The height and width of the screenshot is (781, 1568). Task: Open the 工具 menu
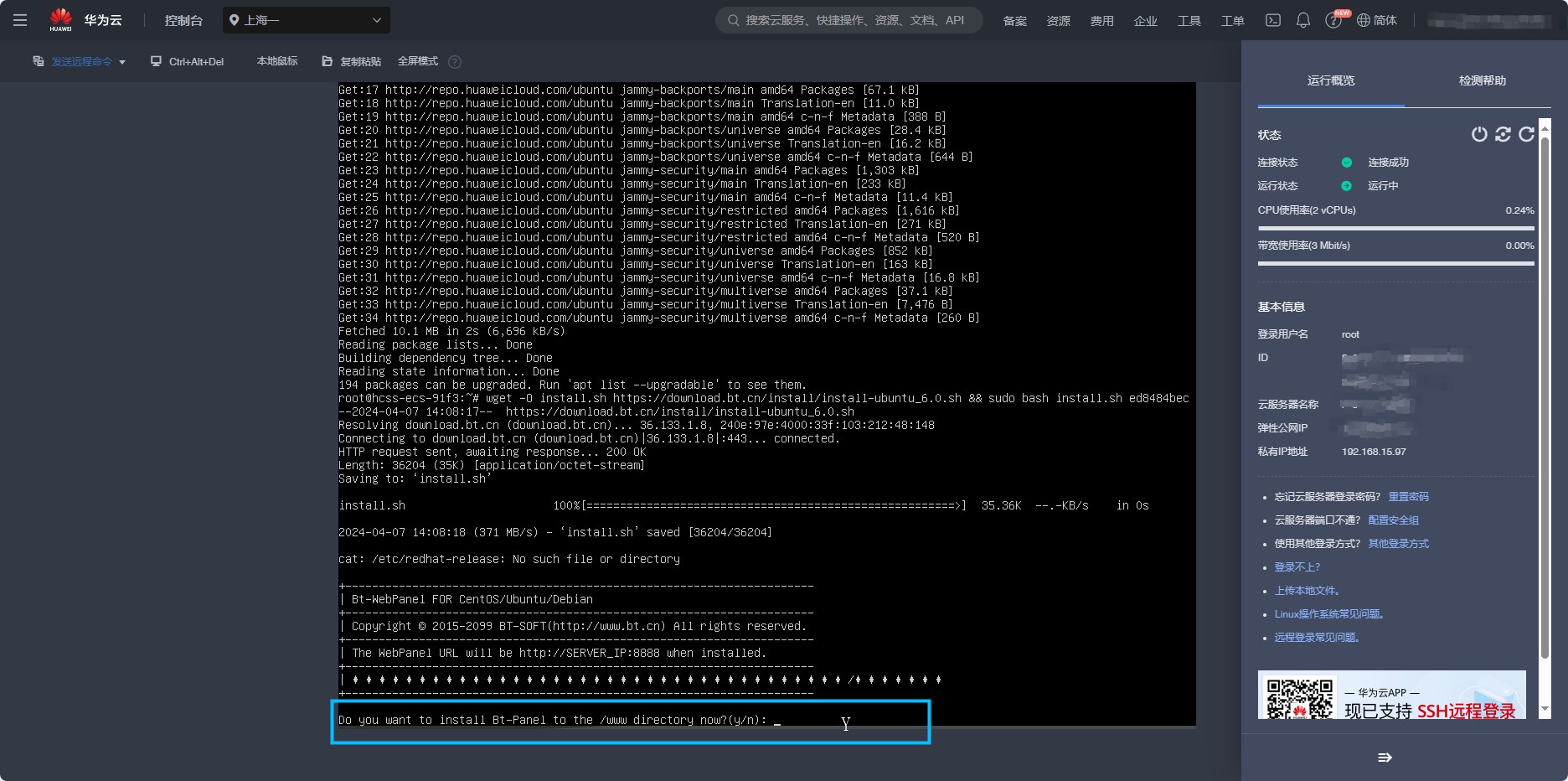1189,21
